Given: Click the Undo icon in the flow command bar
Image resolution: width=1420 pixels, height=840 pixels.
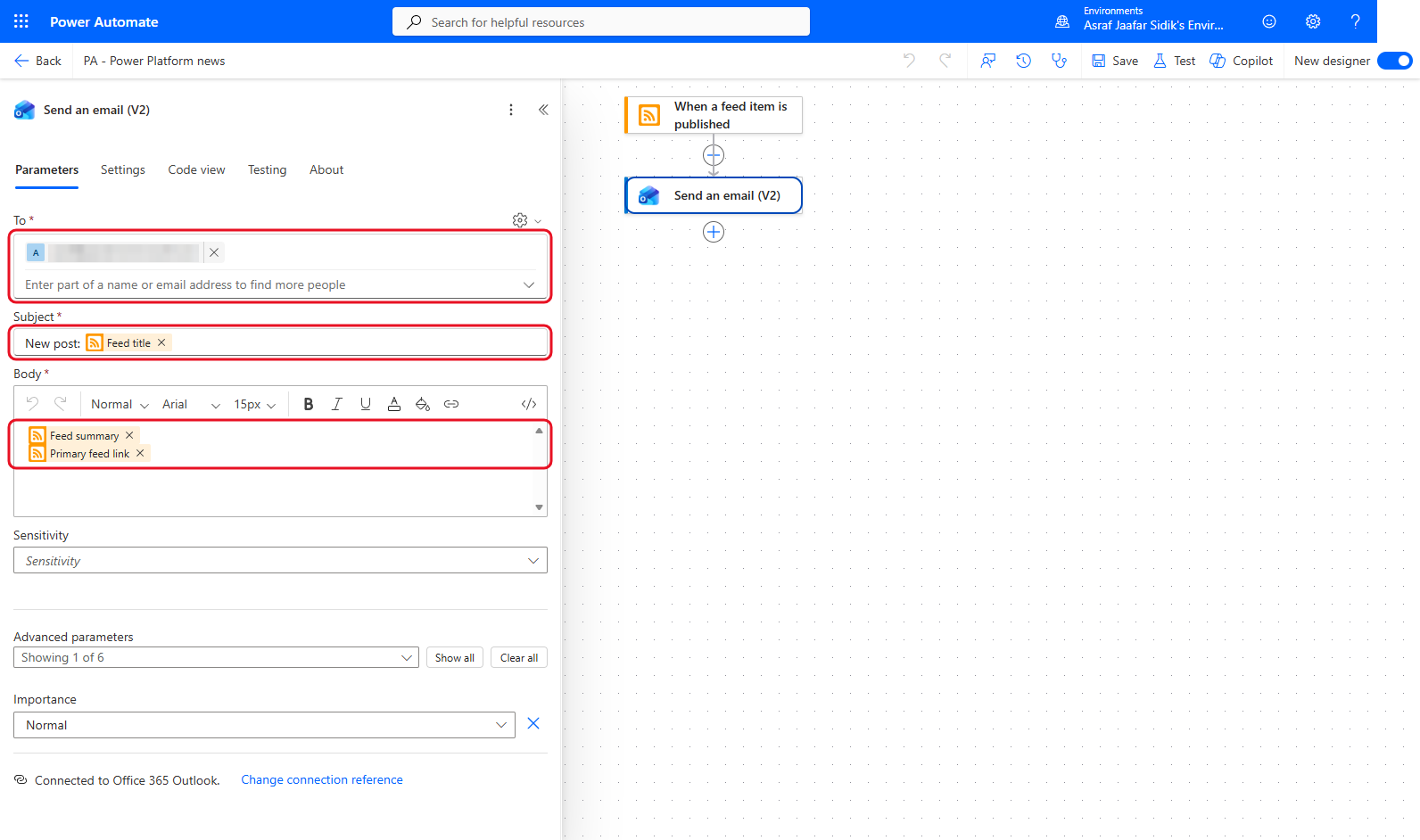Looking at the screenshot, I should [909, 61].
